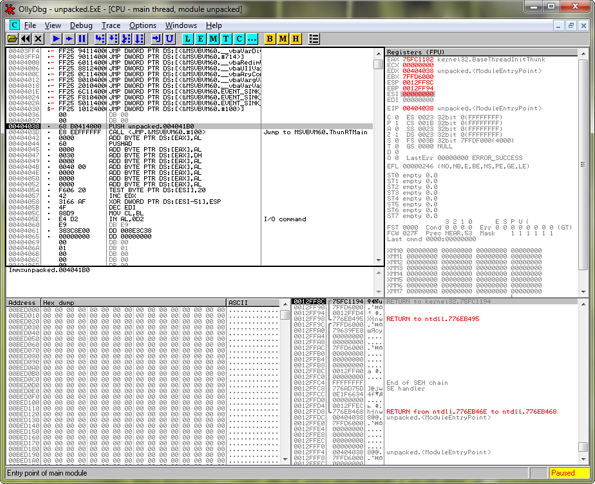
Task: Click the Run thread arrow icon
Action: click(x=69, y=39)
